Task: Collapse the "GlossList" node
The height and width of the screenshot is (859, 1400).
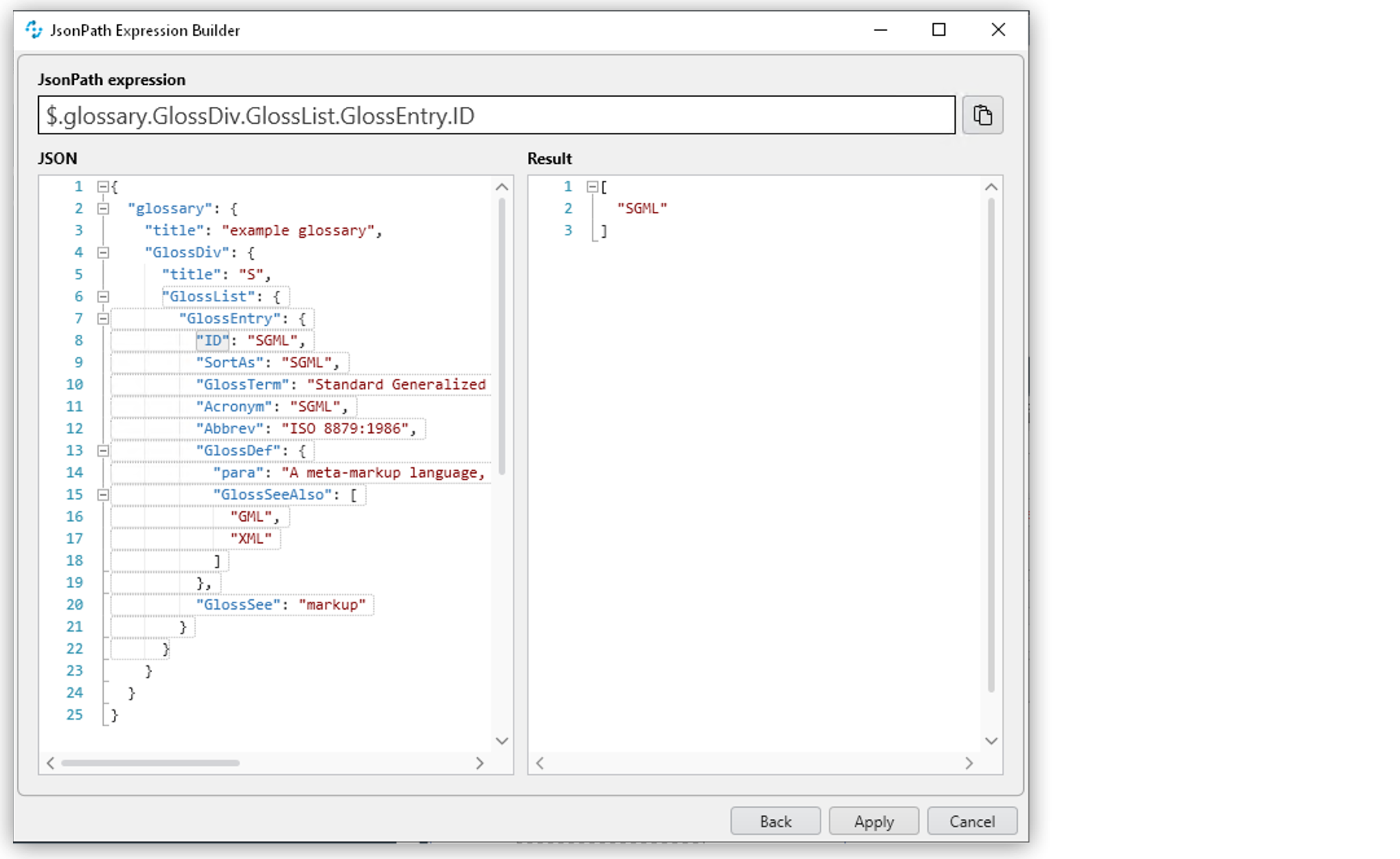Action: 103,296
